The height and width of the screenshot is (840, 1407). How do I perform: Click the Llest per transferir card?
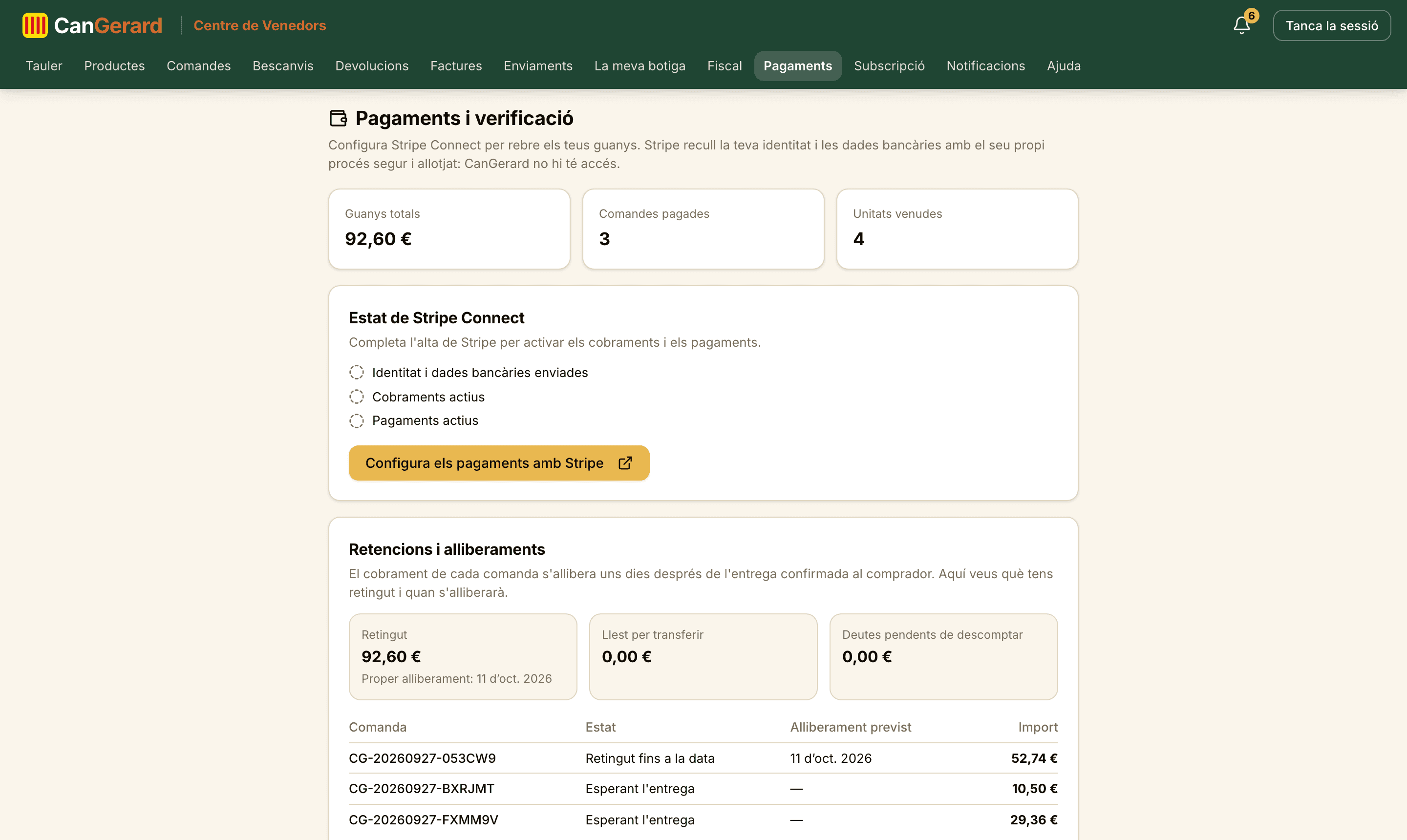[x=703, y=656]
